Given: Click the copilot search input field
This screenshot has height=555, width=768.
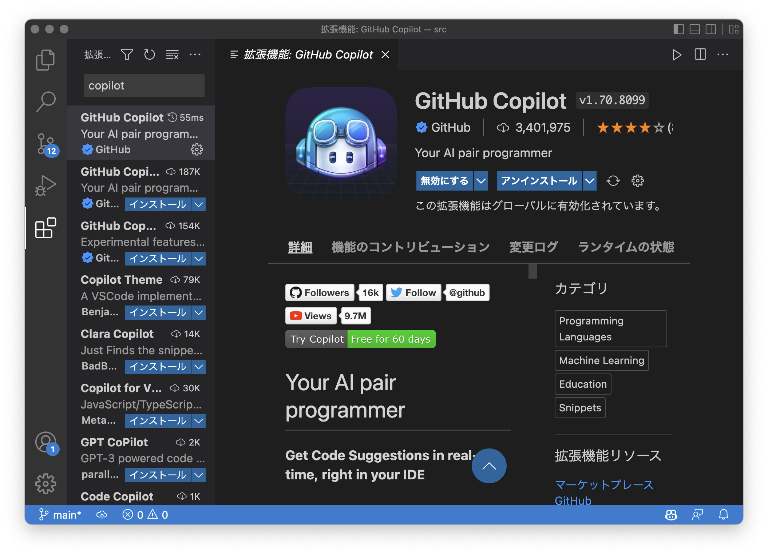Looking at the screenshot, I should [x=144, y=86].
